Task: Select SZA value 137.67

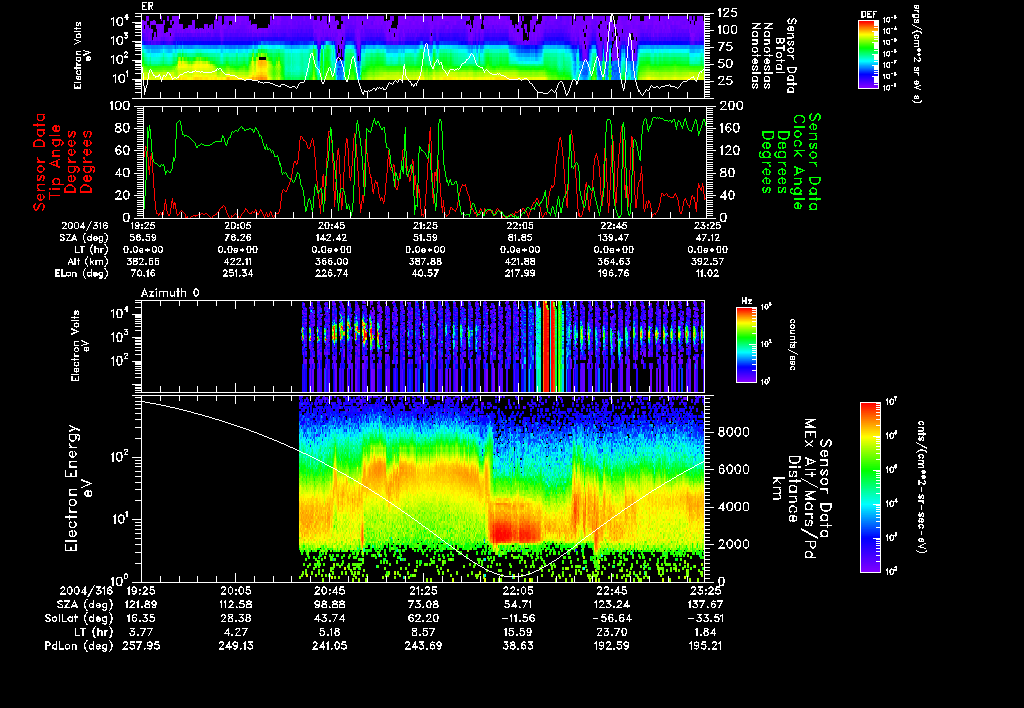Action: click(x=704, y=604)
